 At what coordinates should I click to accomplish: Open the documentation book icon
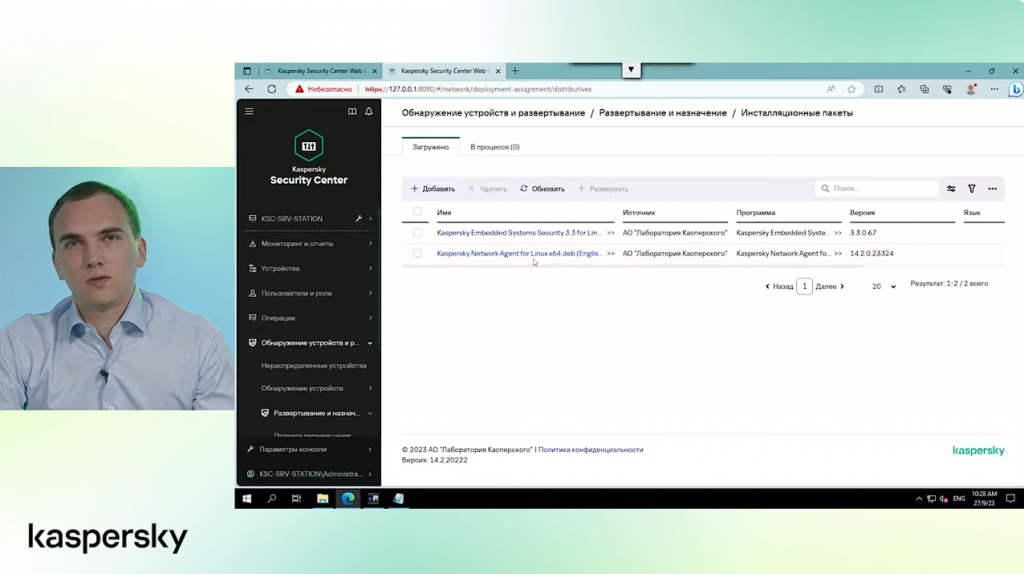(x=352, y=111)
